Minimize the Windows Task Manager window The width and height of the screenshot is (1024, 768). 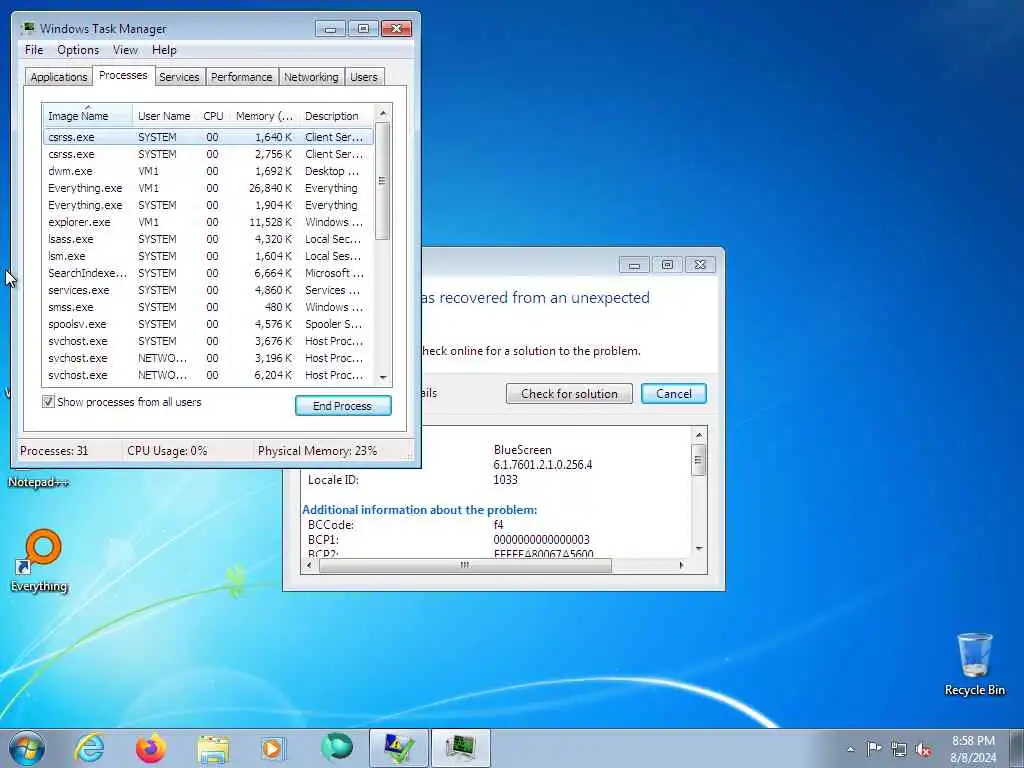point(330,29)
